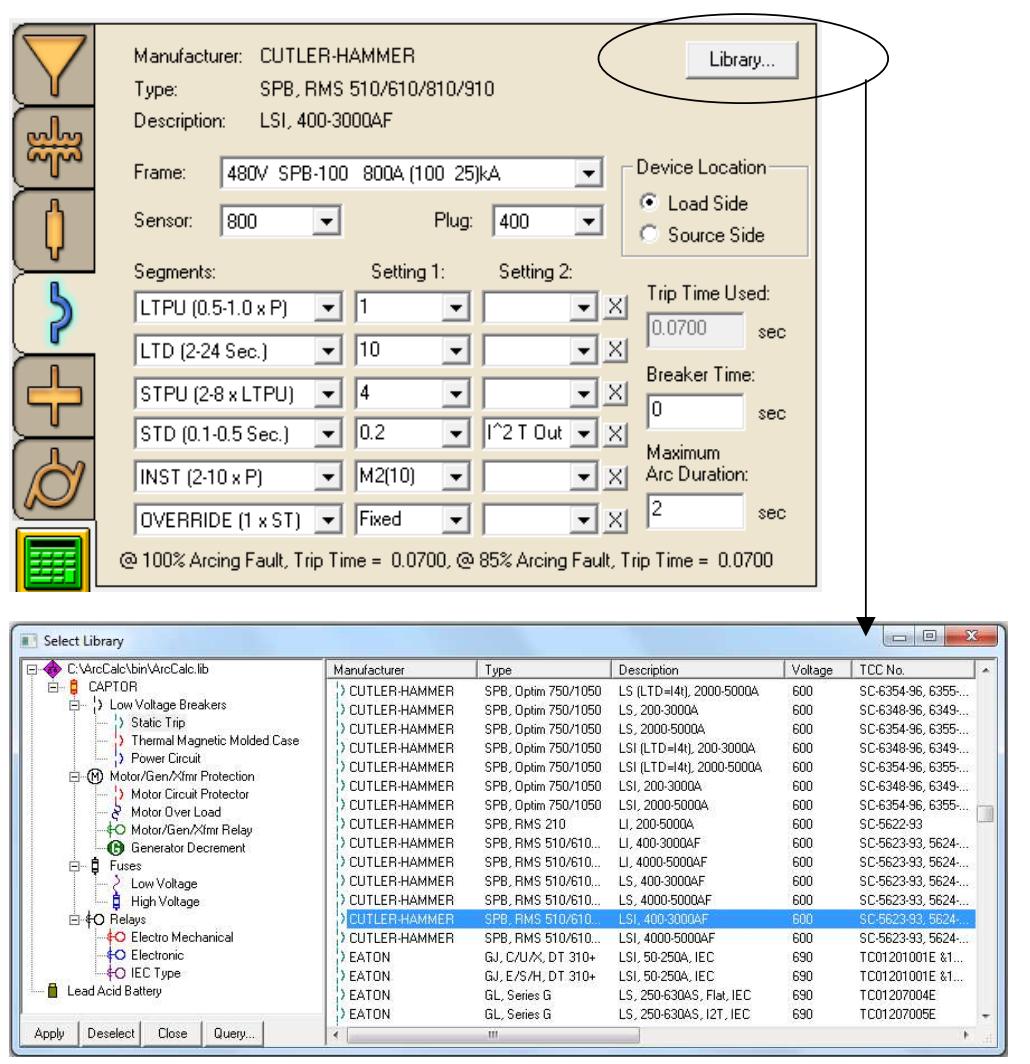The height and width of the screenshot is (1064, 1030).
Task: Click the Query... button
Action: 234,1033
